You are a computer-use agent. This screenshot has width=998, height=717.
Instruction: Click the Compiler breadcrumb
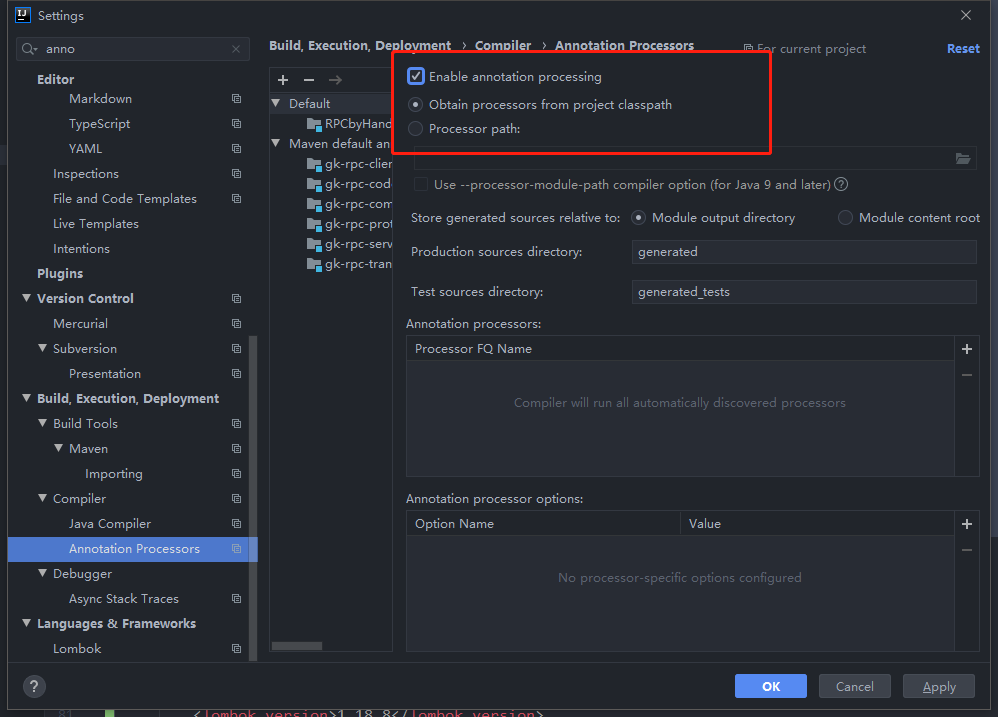pos(503,45)
